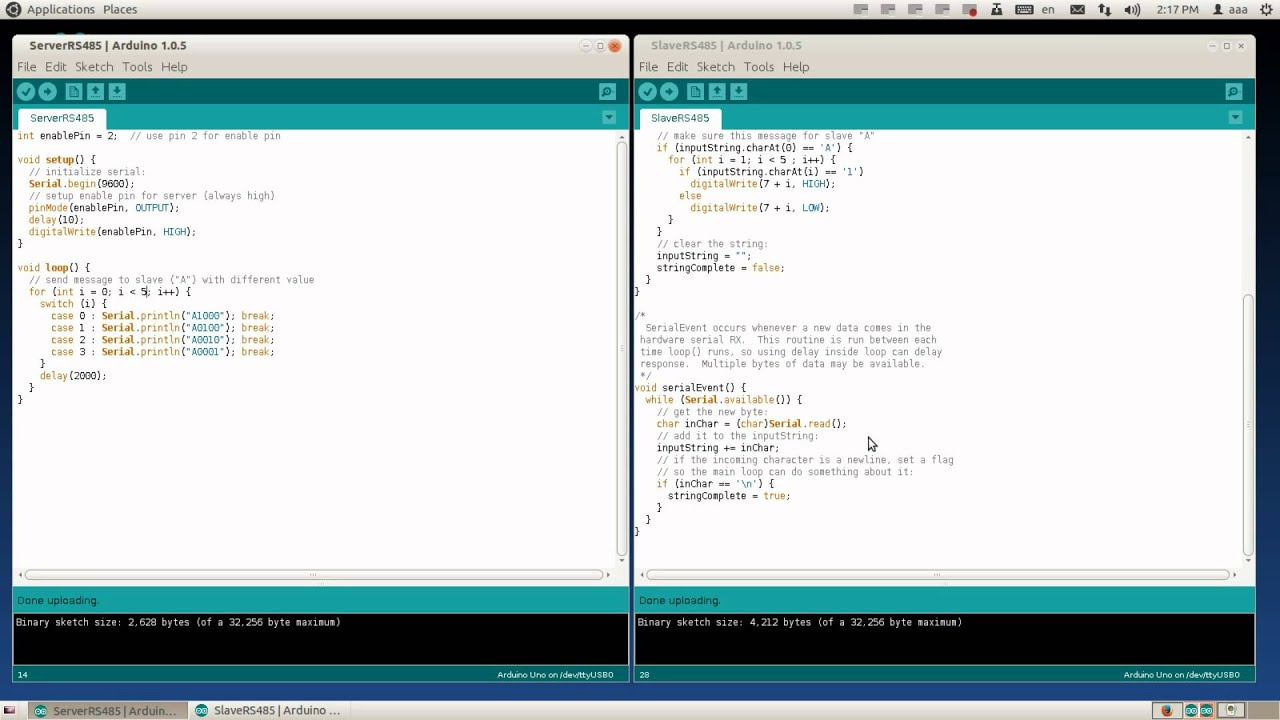This screenshot has height=720, width=1280.
Task: Open Sketch menu in ServerRS485 window
Action: [x=94, y=67]
